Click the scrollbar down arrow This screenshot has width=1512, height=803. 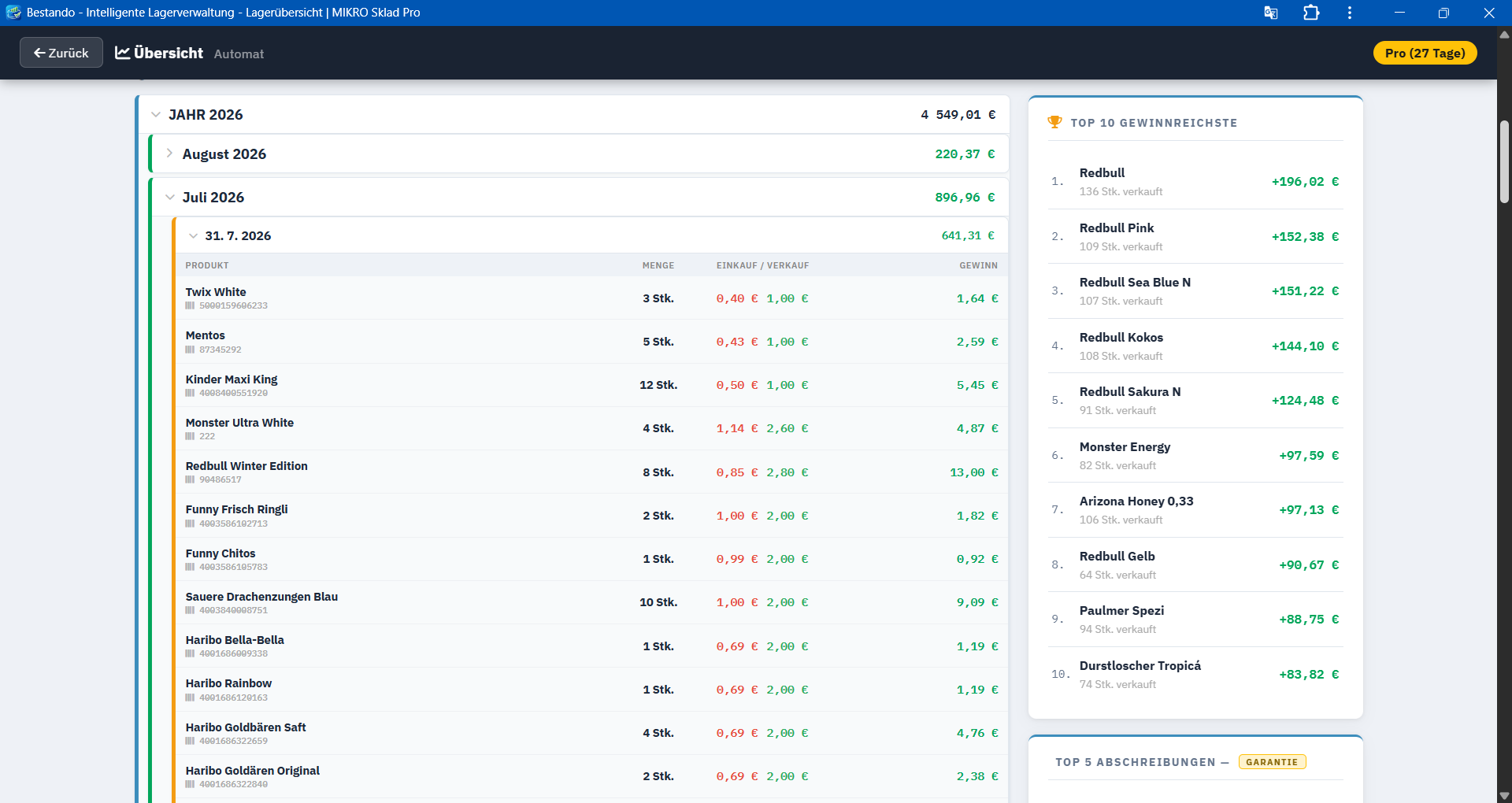(x=1504, y=795)
